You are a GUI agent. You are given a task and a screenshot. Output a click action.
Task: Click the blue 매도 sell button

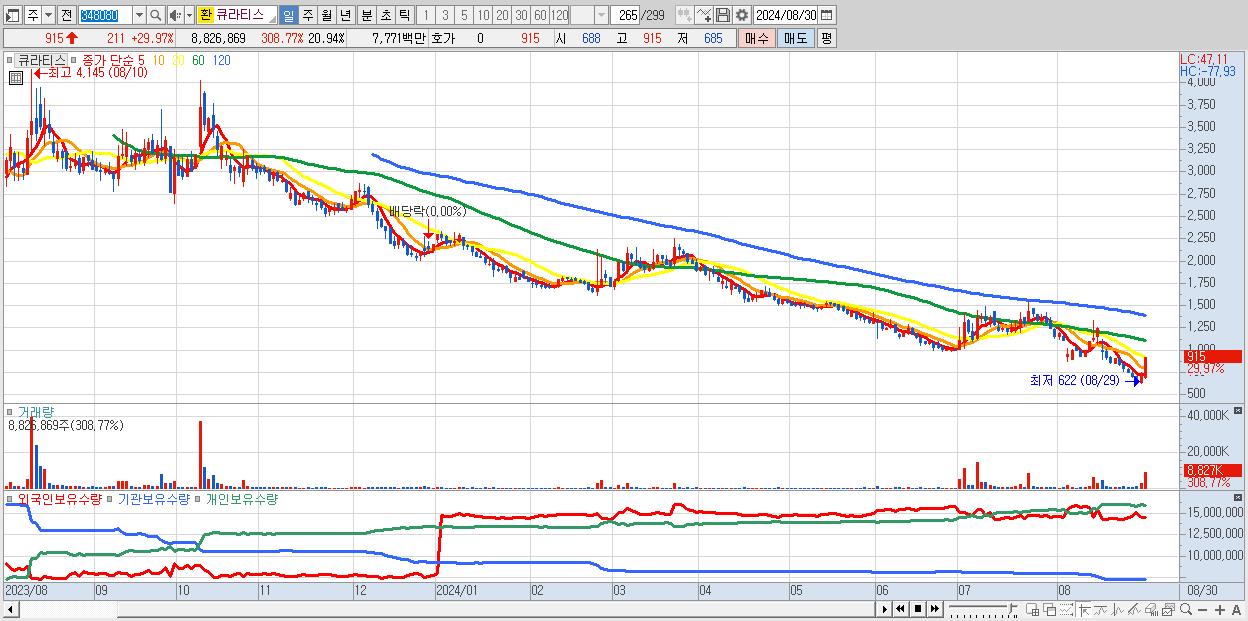pyautogui.click(x=795, y=38)
